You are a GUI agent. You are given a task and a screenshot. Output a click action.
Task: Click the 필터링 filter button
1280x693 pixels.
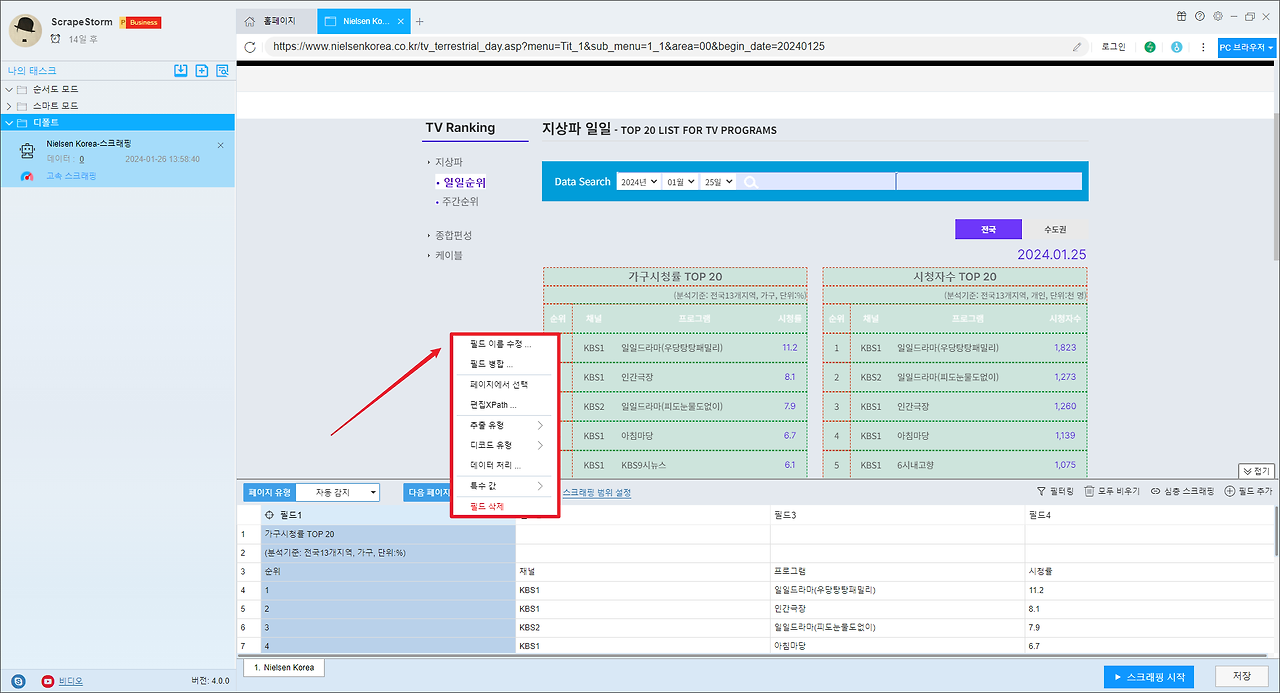1055,492
